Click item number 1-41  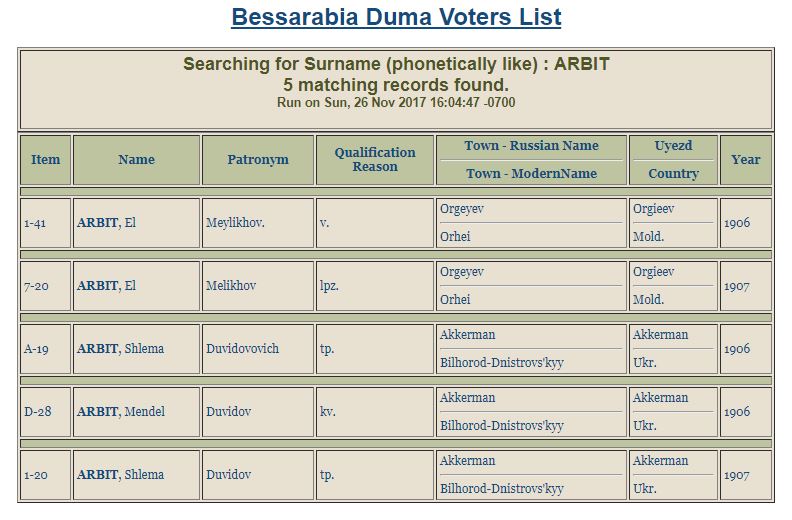[35, 223]
